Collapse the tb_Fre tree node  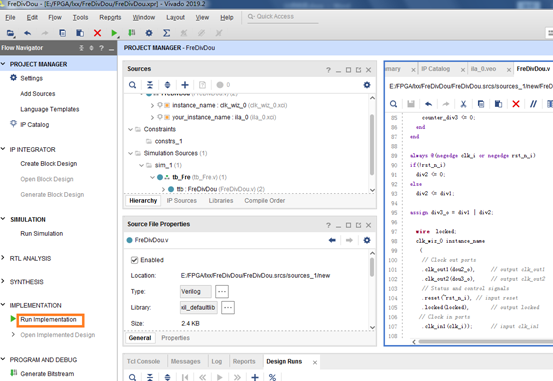click(x=152, y=177)
